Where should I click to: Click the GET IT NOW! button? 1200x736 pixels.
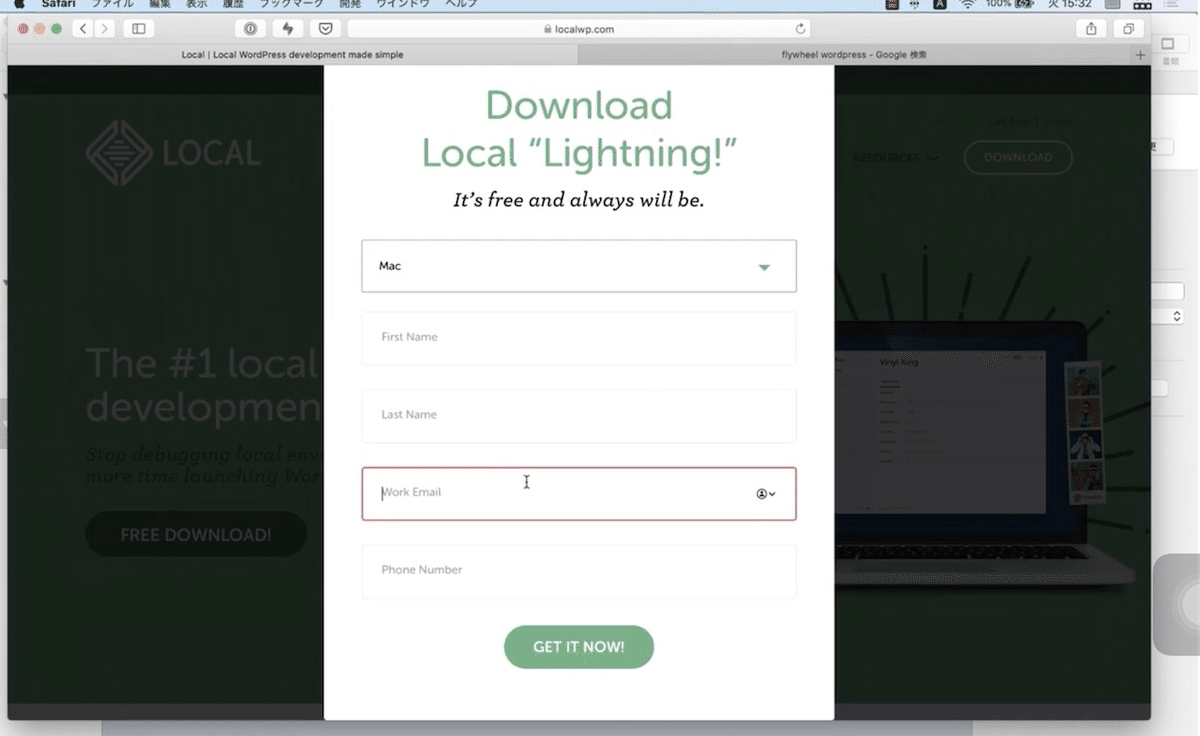click(579, 647)
